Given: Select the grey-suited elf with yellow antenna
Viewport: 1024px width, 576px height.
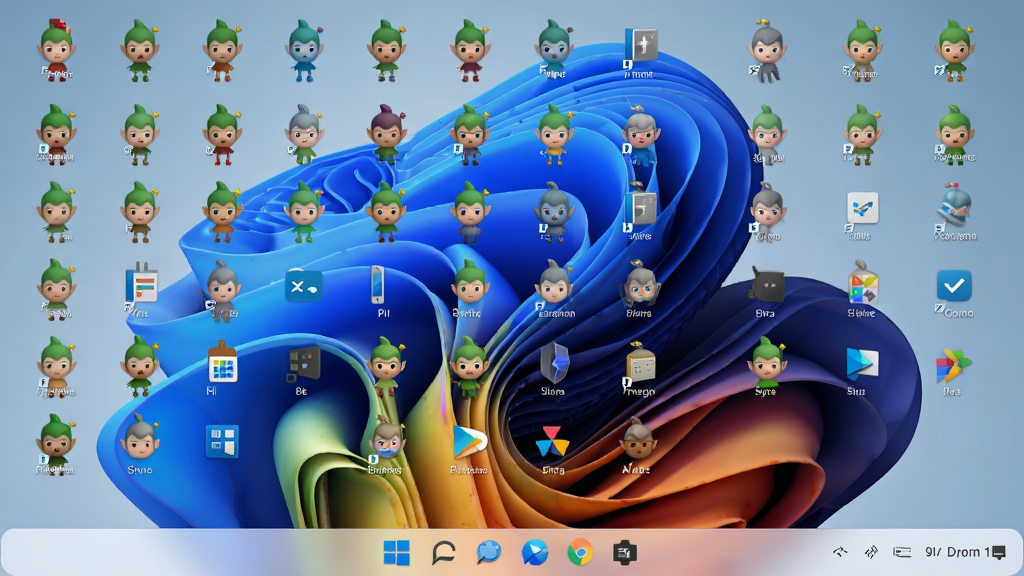Looking at the screenshot, I should click(767, 51).
